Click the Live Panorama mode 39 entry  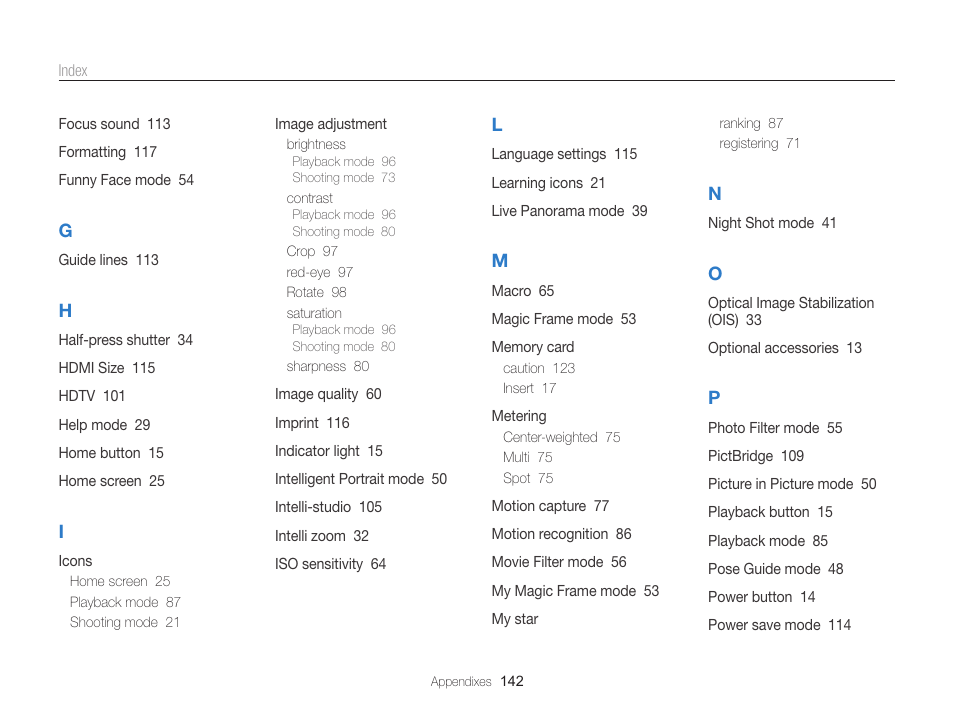pyautogui.click(x=569, y=211)
